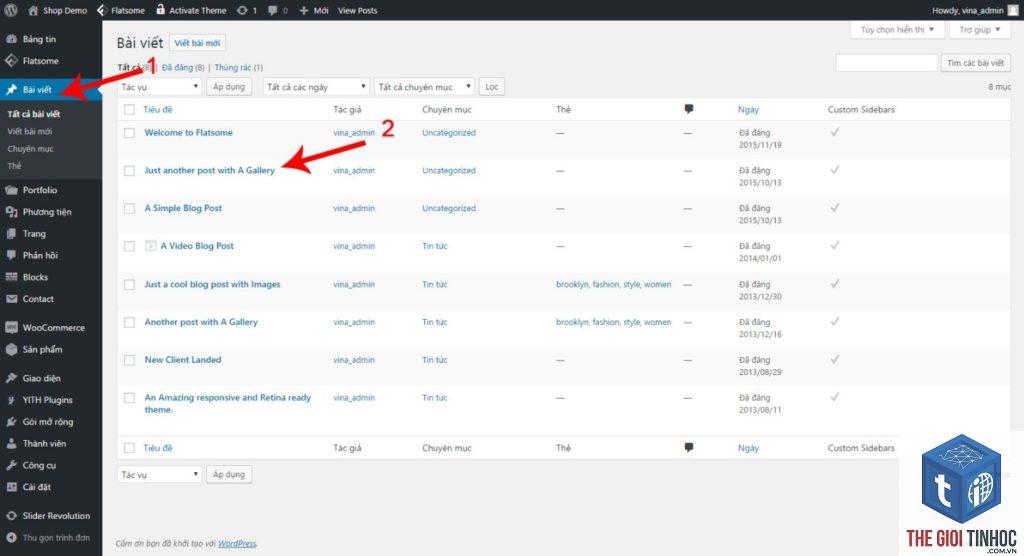Open the WordPress logo menu

tap(10, 10)
